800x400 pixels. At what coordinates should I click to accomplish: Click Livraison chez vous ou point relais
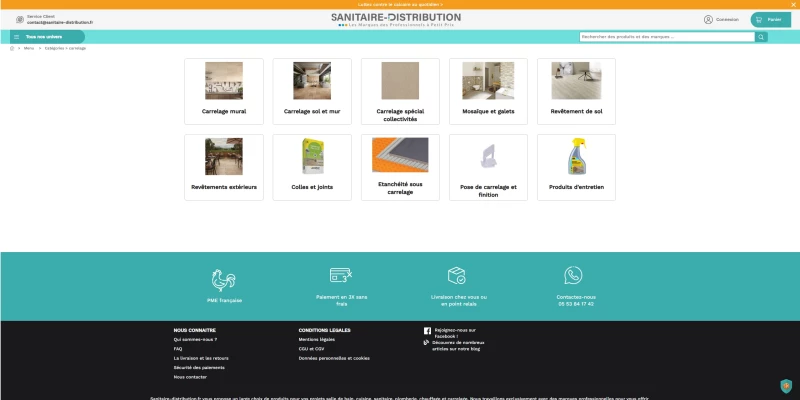click(459, 301)
